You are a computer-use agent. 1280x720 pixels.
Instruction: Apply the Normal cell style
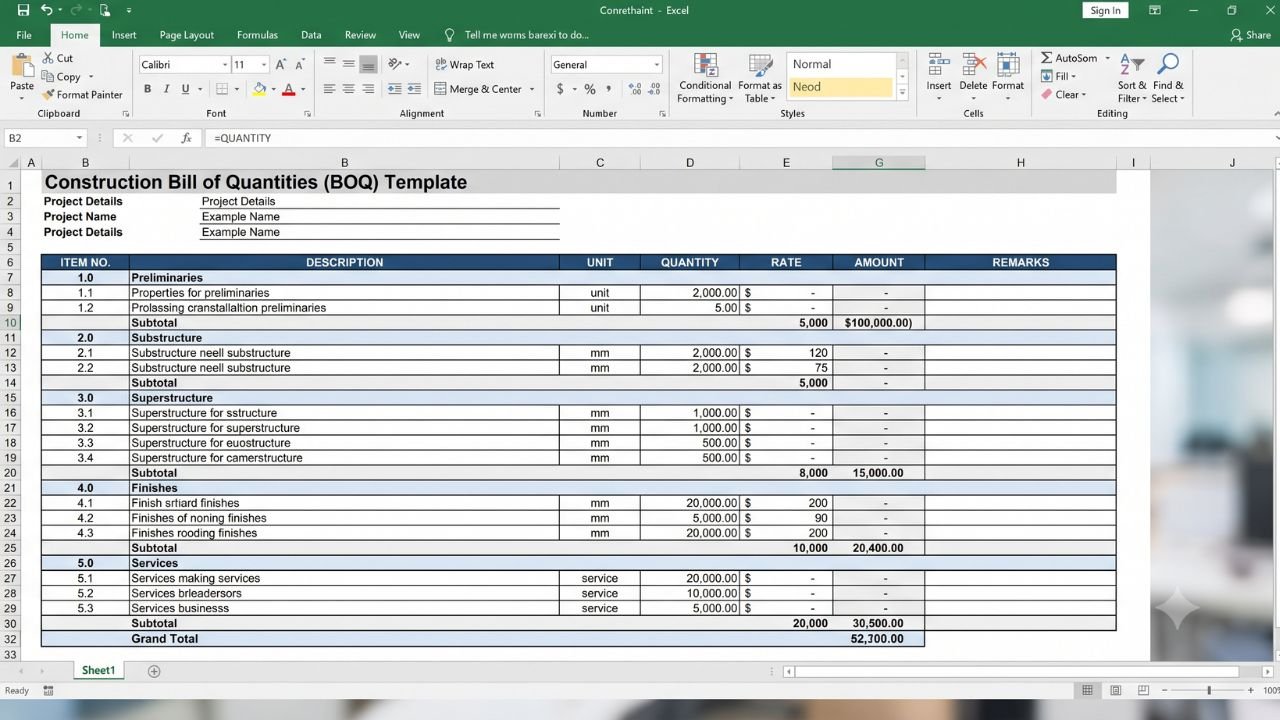coord(840,64)
